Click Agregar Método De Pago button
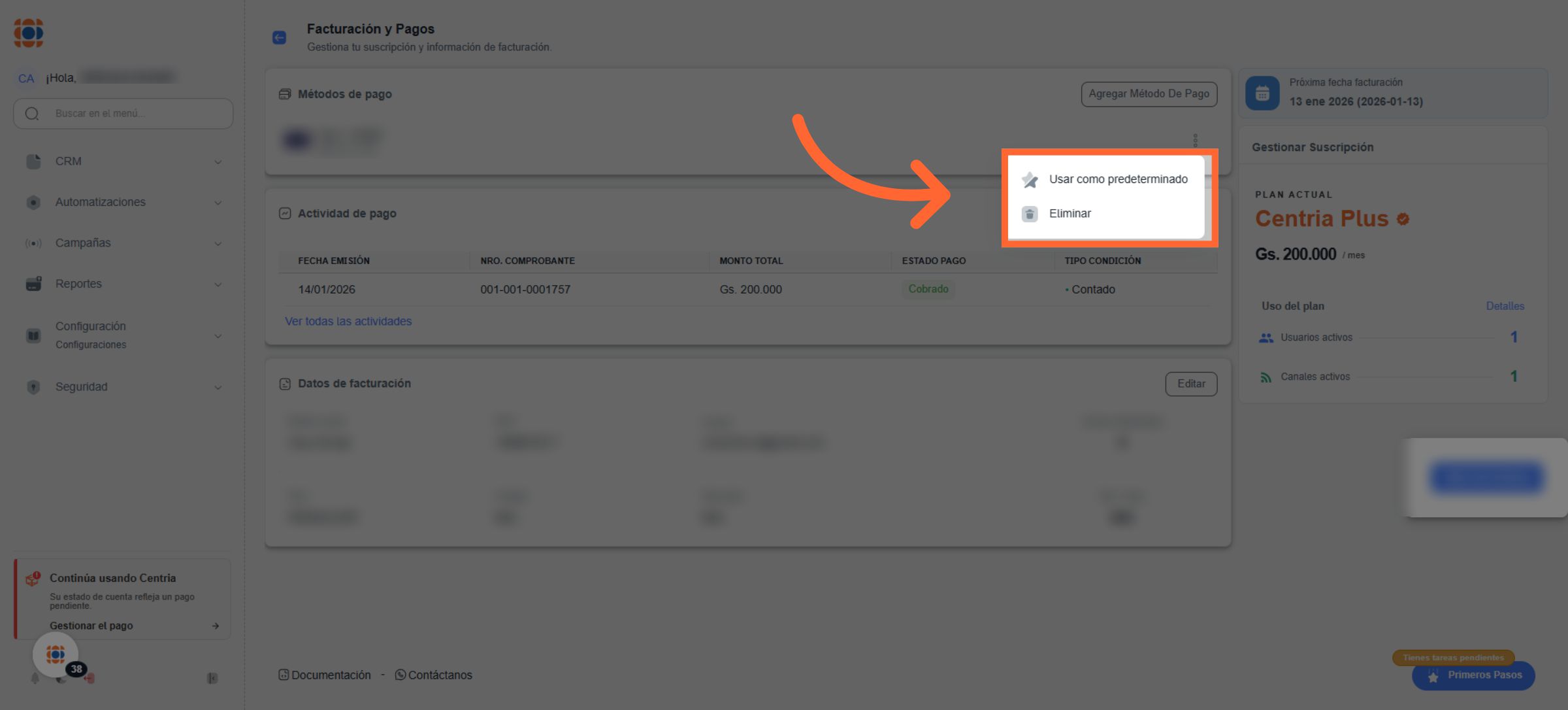Viewport: 1568px width, 710px height. click(x=1149, y=94)
